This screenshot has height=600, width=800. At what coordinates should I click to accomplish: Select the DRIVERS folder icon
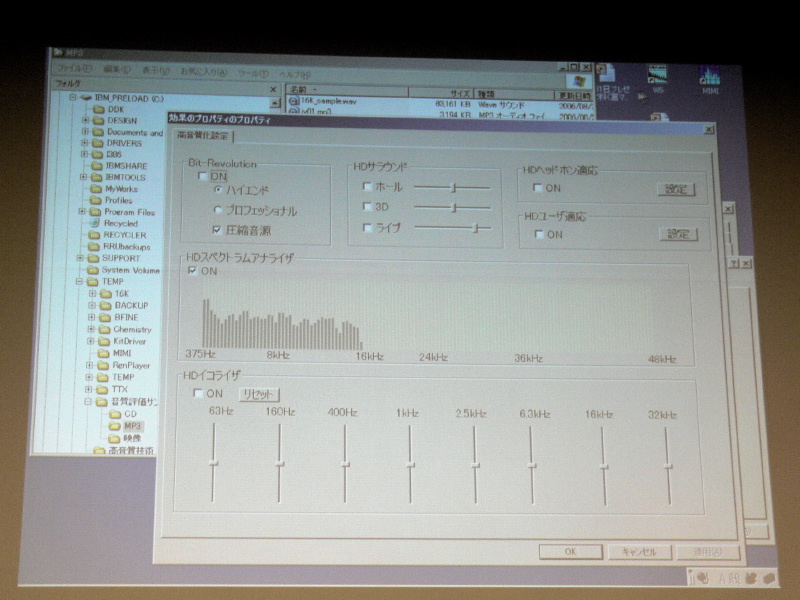click(x=97, y=143)
